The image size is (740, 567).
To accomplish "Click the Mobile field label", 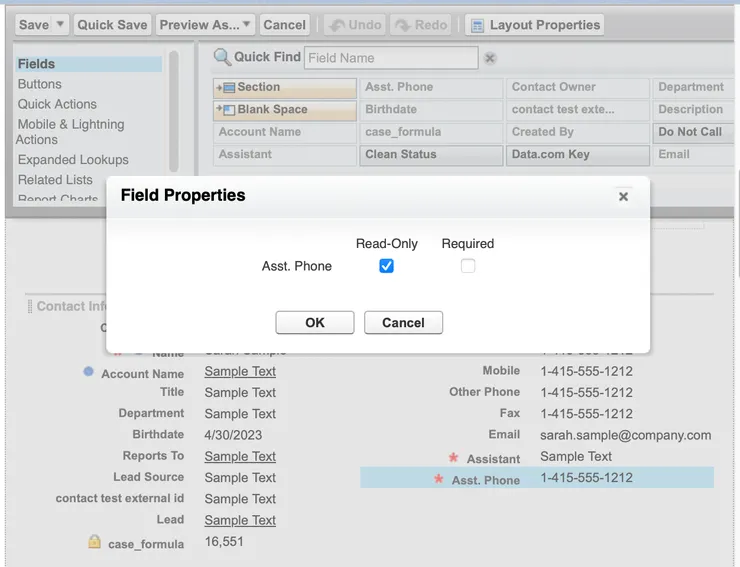I will pyautogui.click(x=501, y=371).
